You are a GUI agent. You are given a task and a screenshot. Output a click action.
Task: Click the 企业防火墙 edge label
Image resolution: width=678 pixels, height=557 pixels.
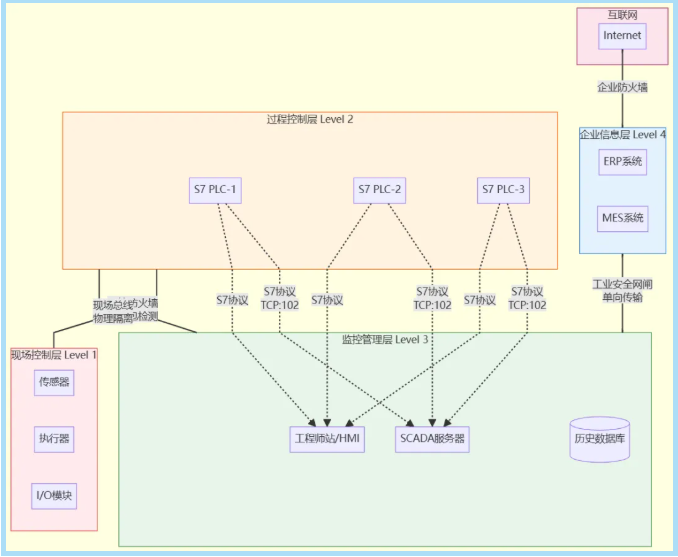tap(622, 87)
